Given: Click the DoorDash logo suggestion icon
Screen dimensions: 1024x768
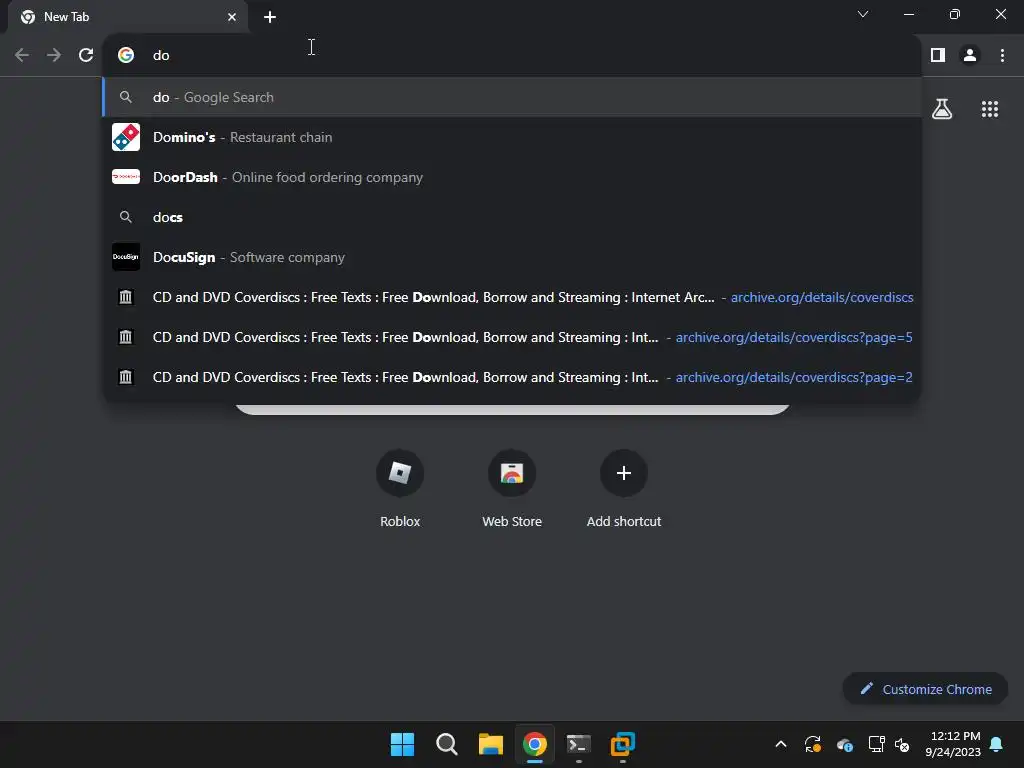Looking at the screenshot, I should pyautogui.click(x=126, y=177).
